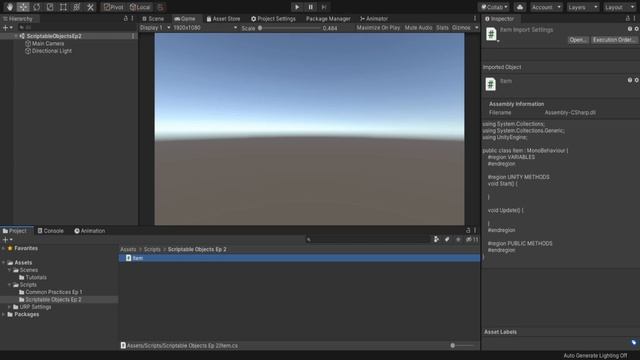Open Hierarchy panel options menu

[132, 18]
